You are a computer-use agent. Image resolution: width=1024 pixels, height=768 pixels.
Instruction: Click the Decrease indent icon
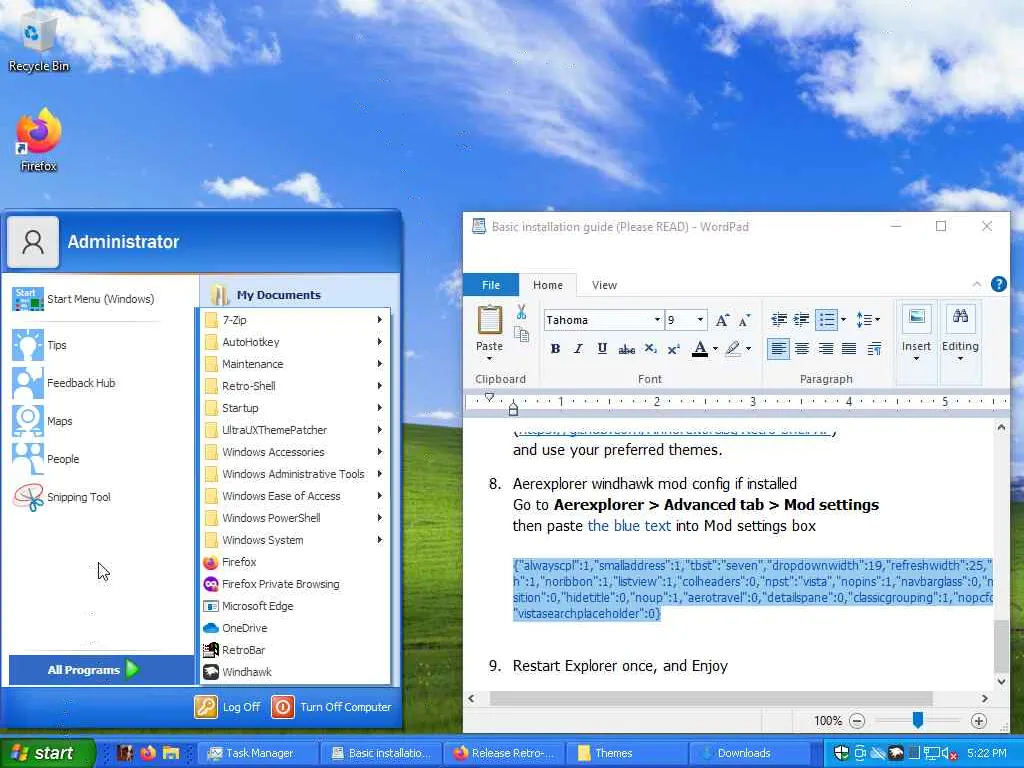coord(778,319)
